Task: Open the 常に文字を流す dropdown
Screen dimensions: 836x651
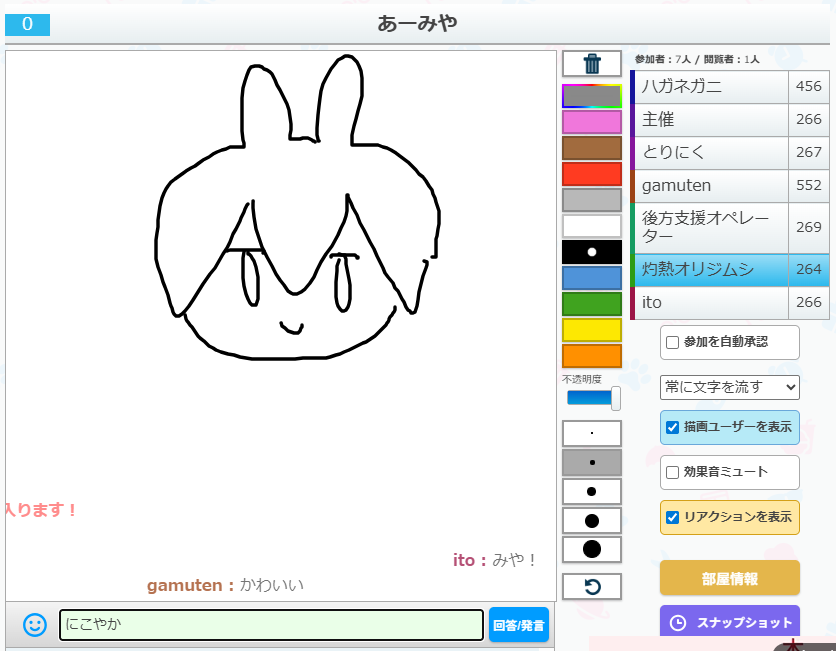Action: click(x=729, y=387)
